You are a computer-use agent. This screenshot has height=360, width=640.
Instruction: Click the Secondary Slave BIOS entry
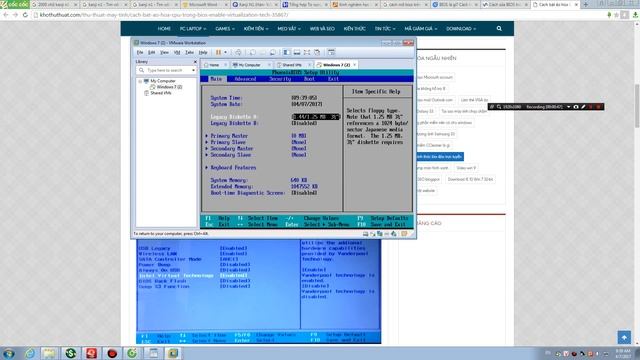[x=231, y=155]
